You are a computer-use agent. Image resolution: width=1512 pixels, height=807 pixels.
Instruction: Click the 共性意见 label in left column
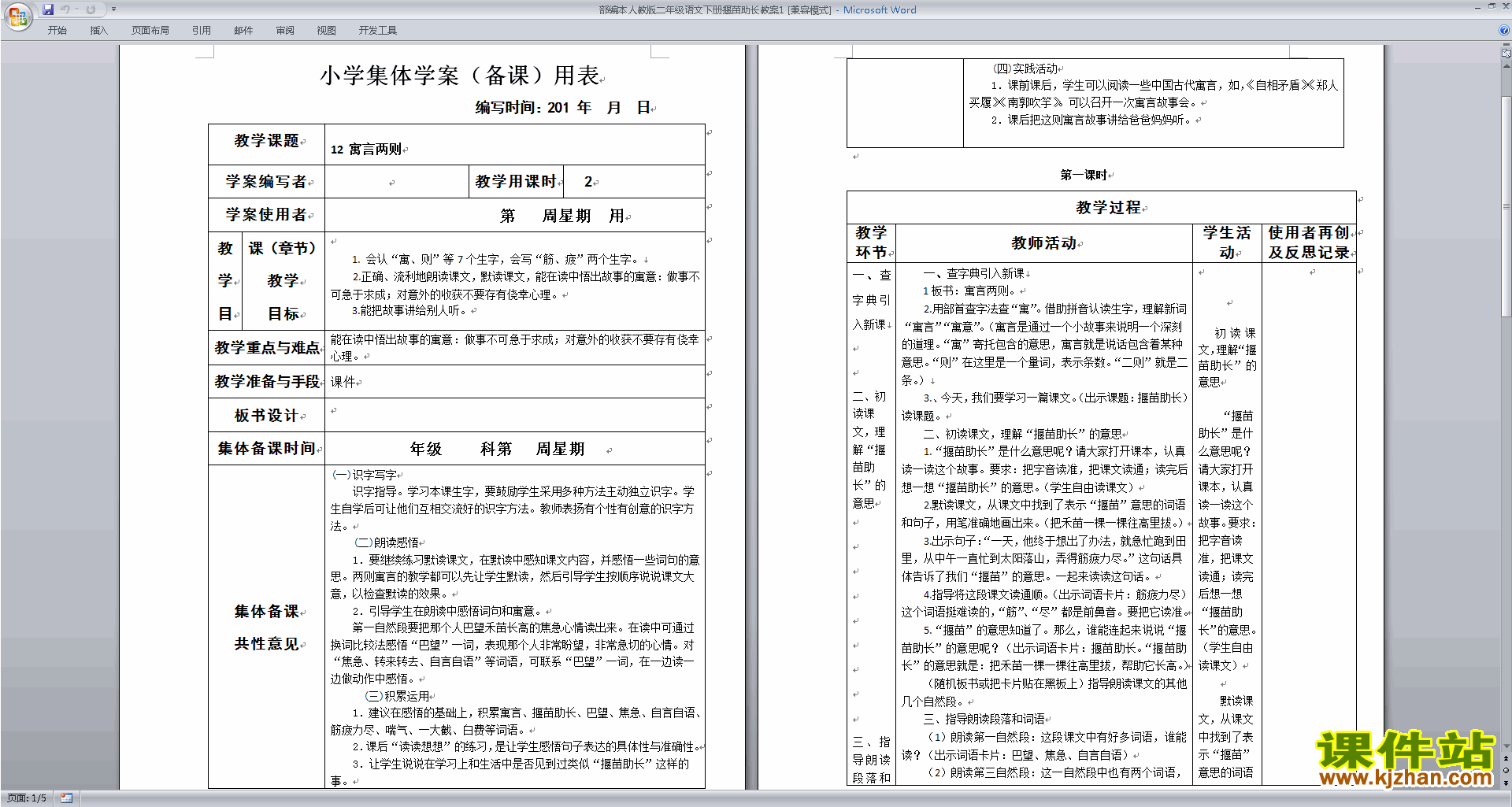click(266, 644)
